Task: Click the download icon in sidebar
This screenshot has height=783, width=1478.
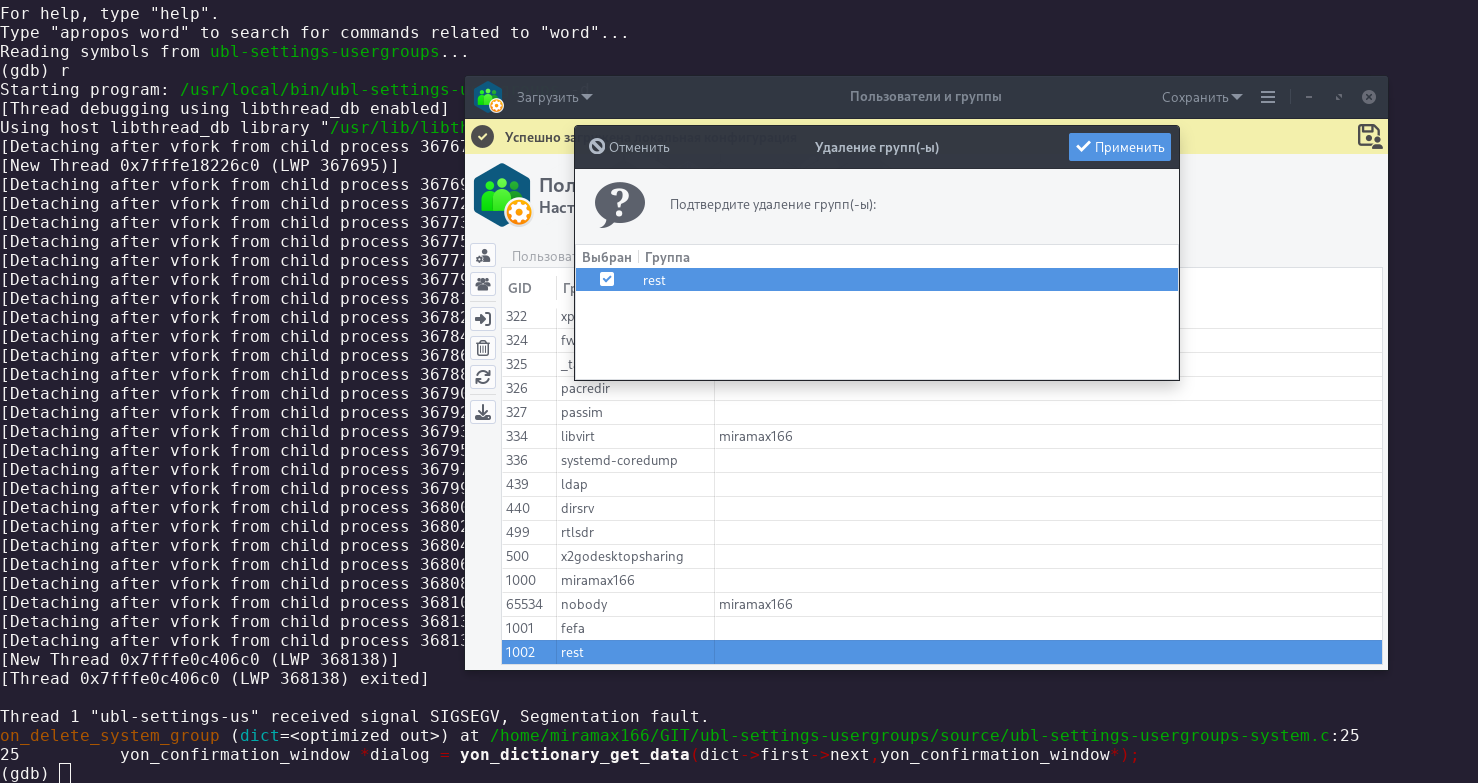Action: point(484,411)
